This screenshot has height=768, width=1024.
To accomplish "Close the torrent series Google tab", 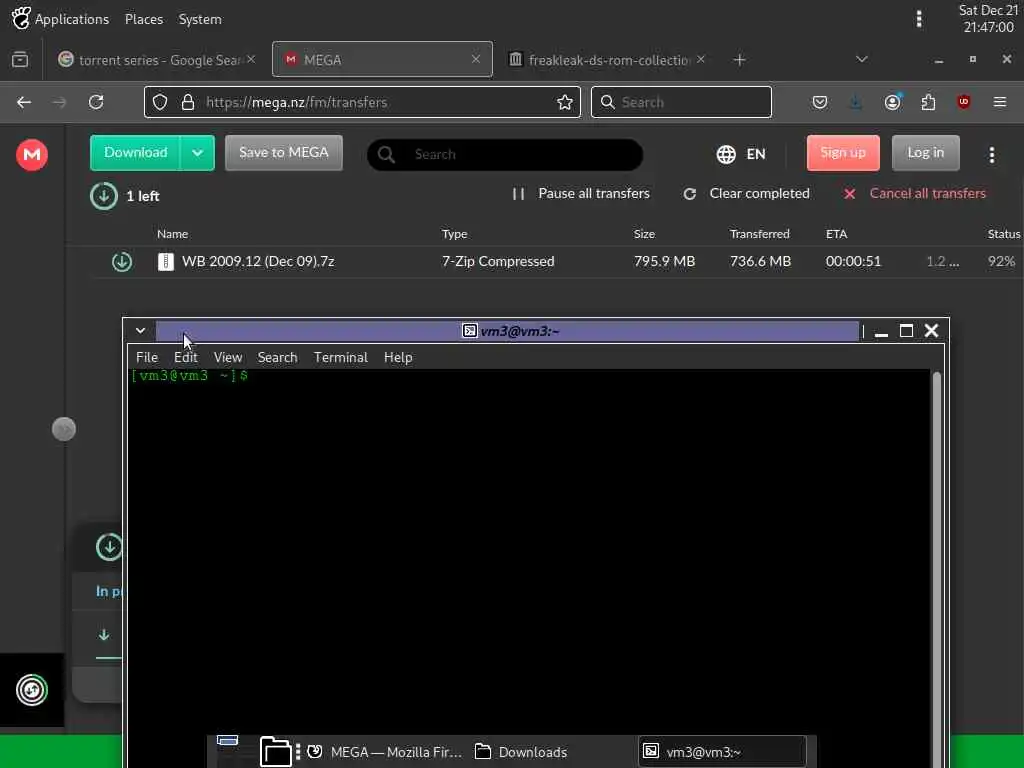I will click(251, 59).
